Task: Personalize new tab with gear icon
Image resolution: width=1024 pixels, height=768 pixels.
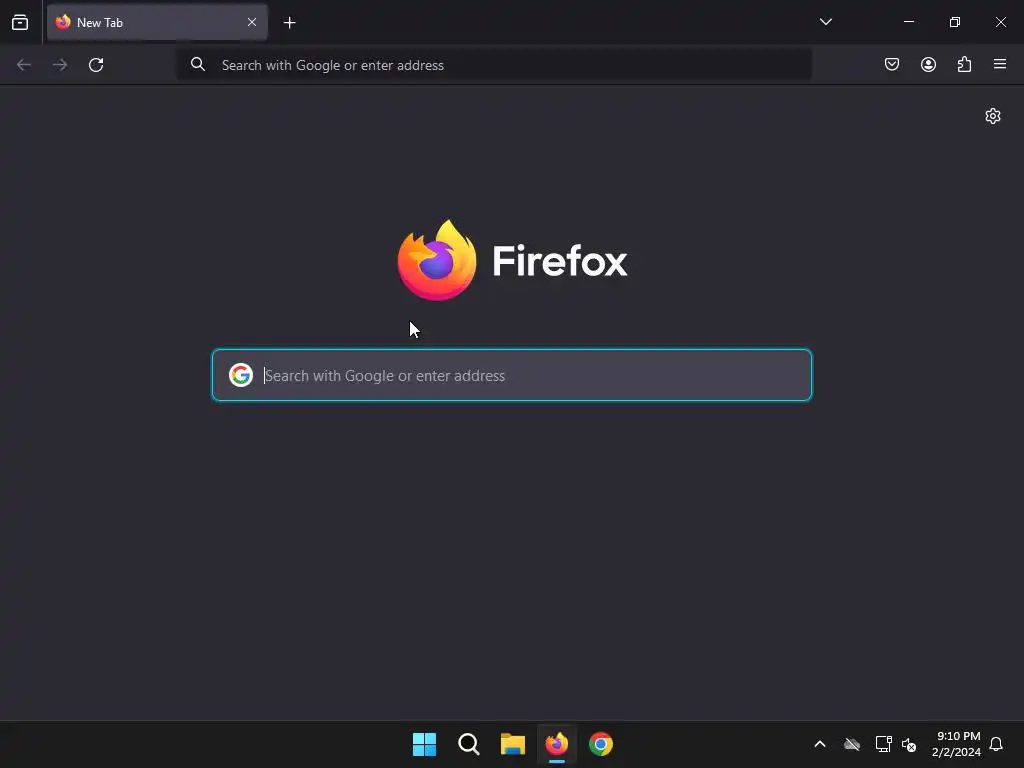Action: 993,116
